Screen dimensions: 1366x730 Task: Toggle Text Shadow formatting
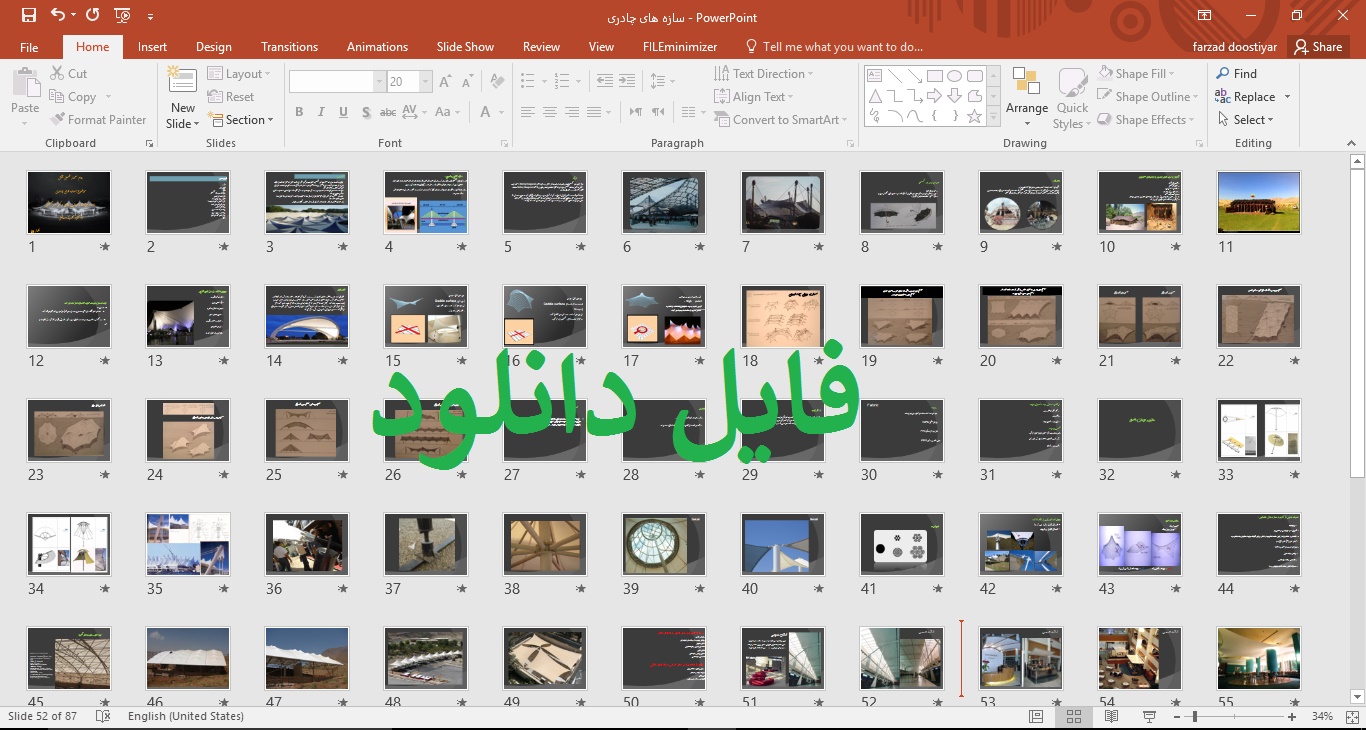click(366, 112)
